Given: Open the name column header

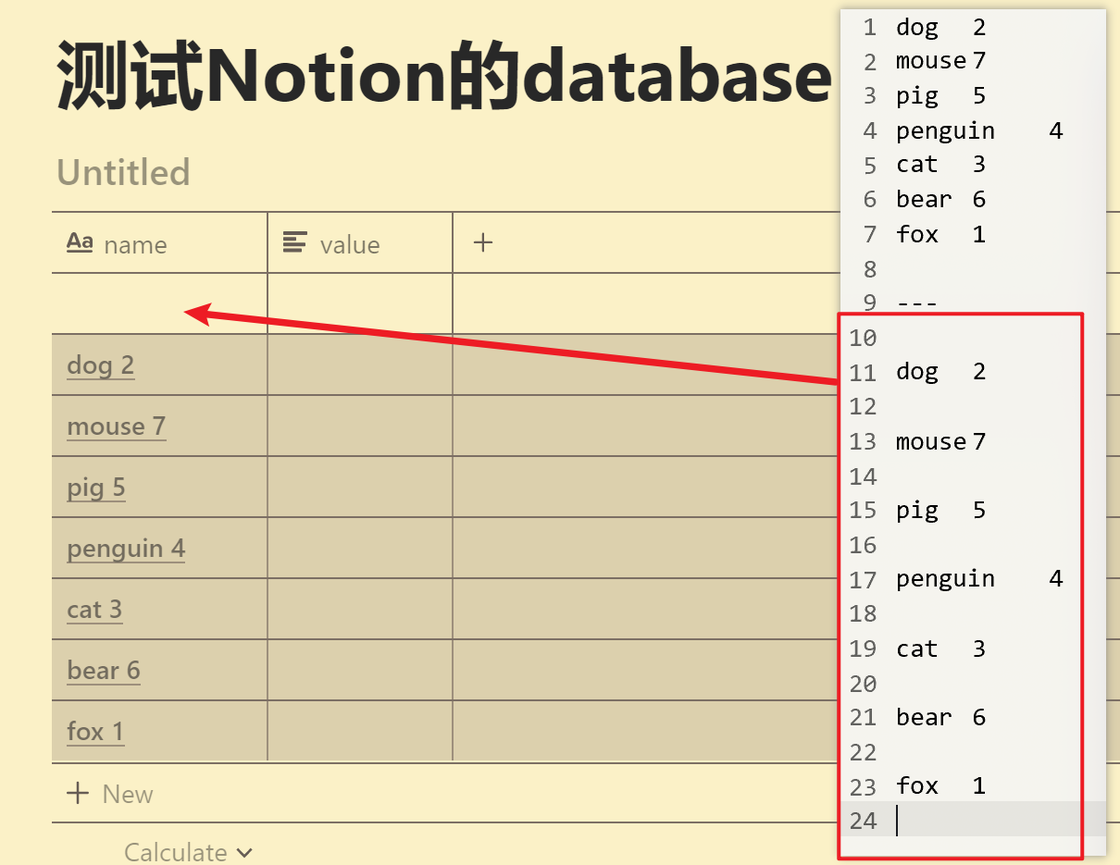Looking at the screenshot, I should pyautogui.click(x=159, y=243).
